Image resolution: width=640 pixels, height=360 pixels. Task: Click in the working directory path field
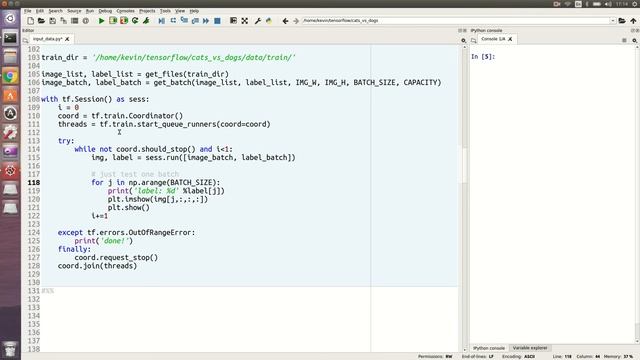pos(456,20)
